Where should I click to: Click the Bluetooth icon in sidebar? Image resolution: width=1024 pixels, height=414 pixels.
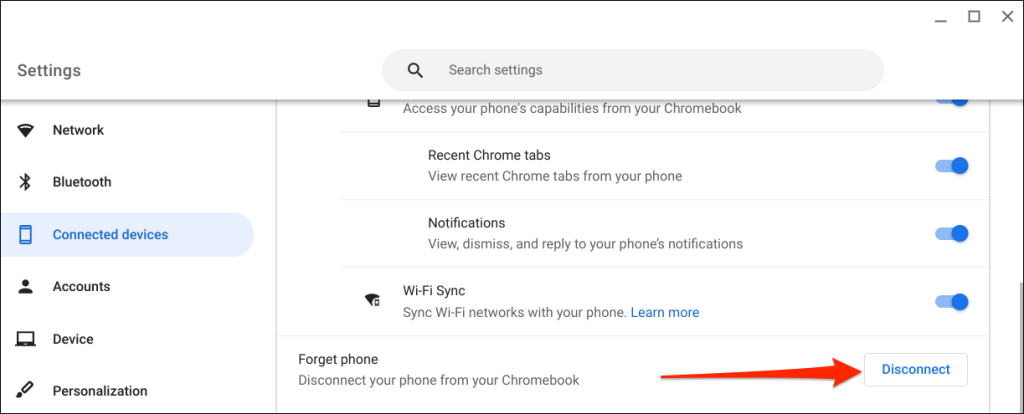click(25, 182)
